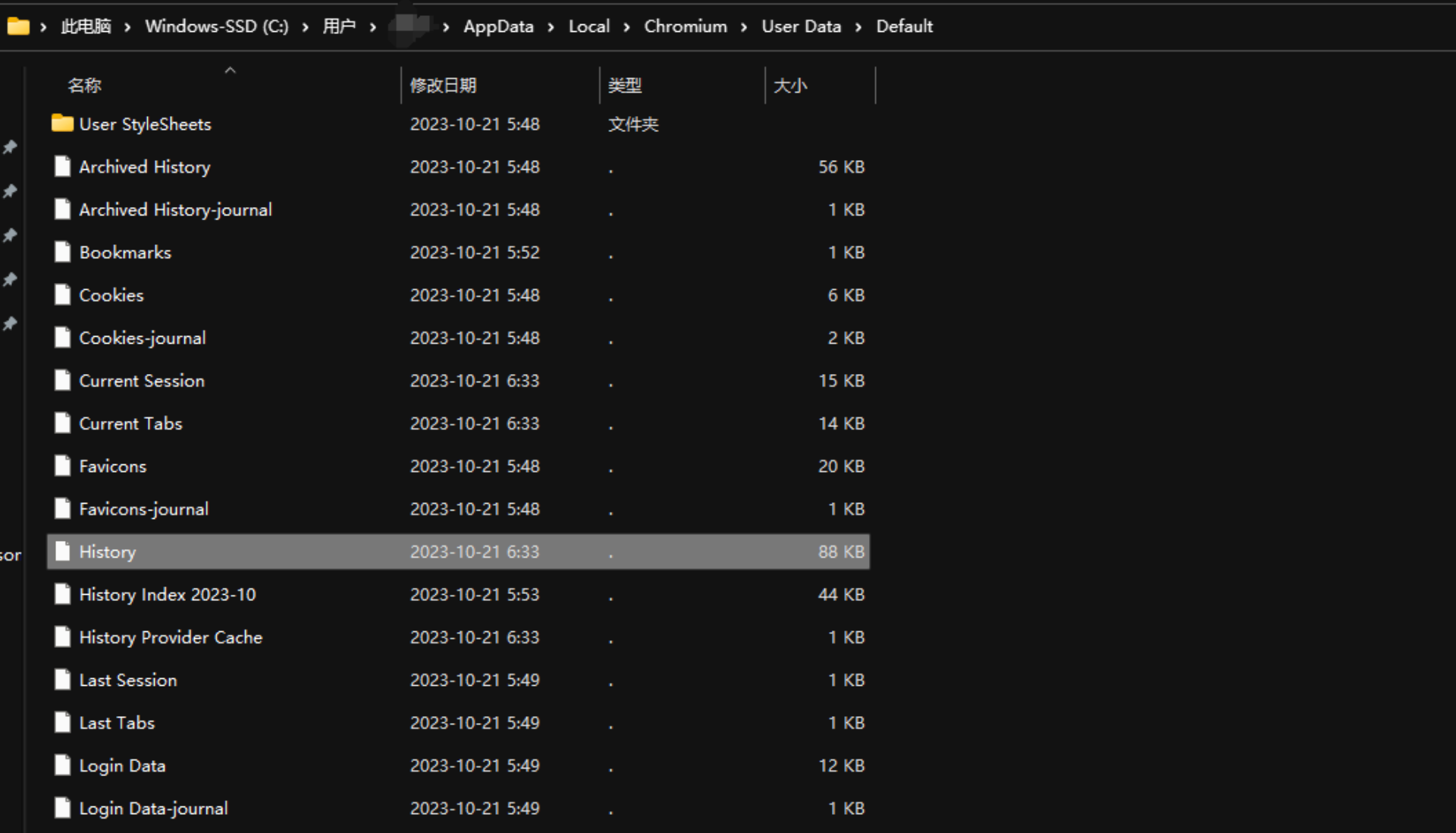Open the User StyleSheets folder icon
Viewport: 1456px width, 833px height.
point(62,124)
